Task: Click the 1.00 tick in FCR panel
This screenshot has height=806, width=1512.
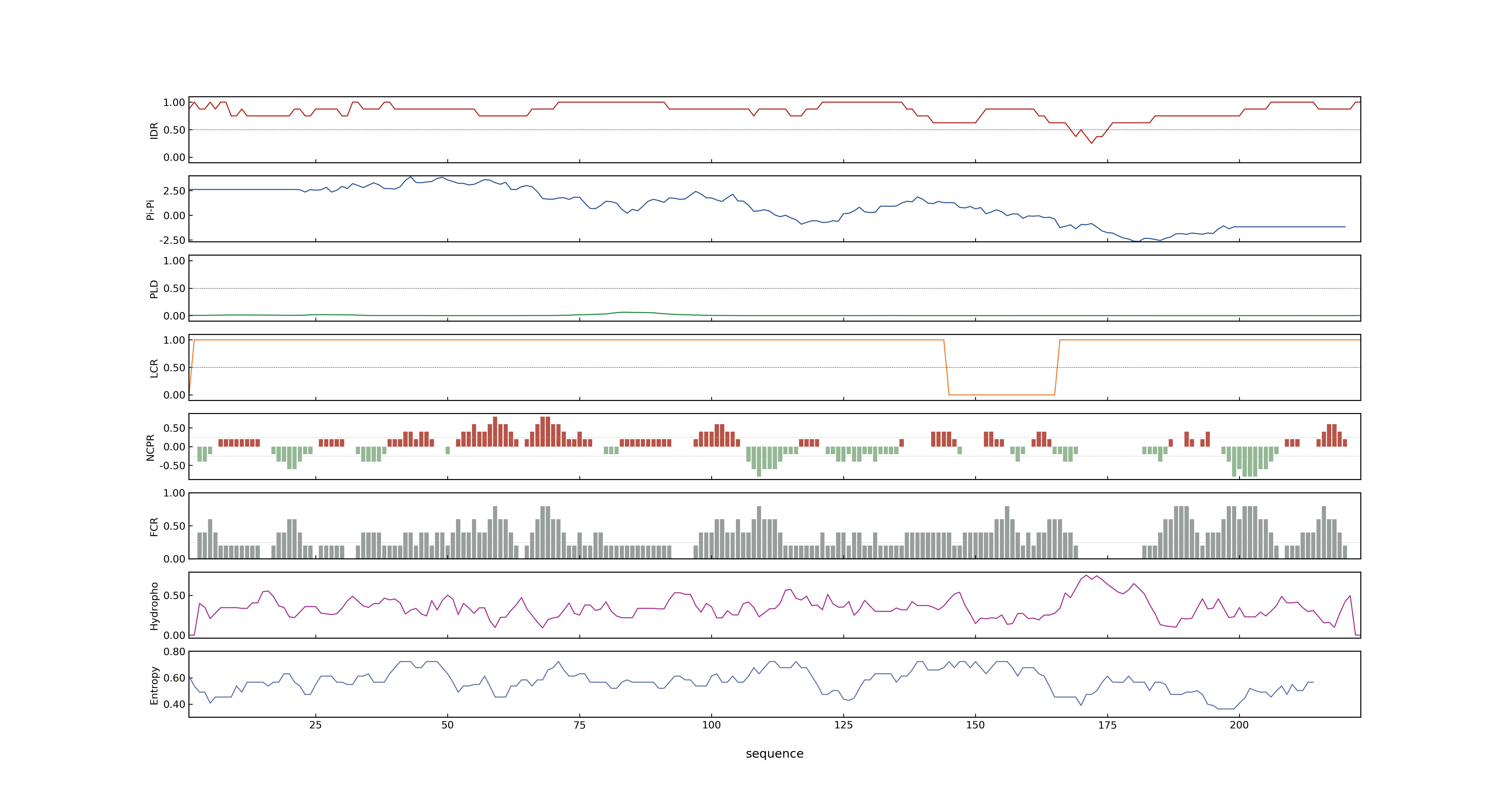Action: pyautogui.click(x=174, y=493)
